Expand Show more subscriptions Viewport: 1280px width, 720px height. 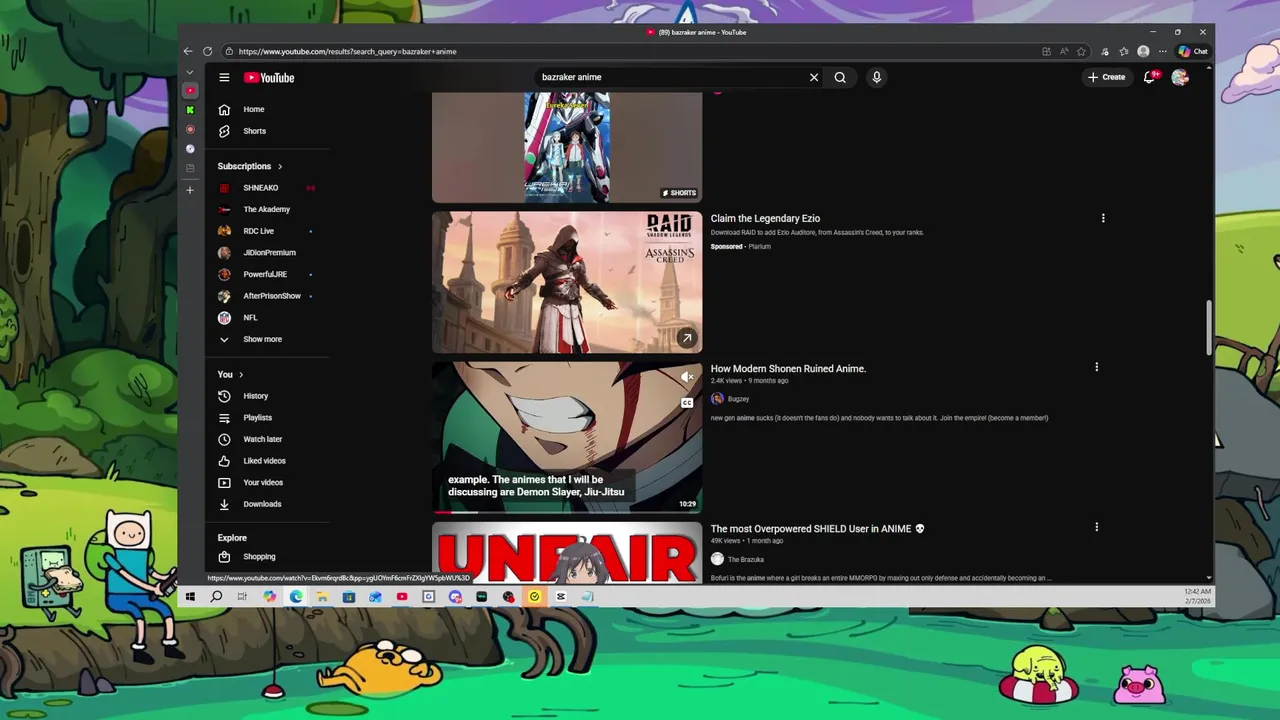[268, 339]
